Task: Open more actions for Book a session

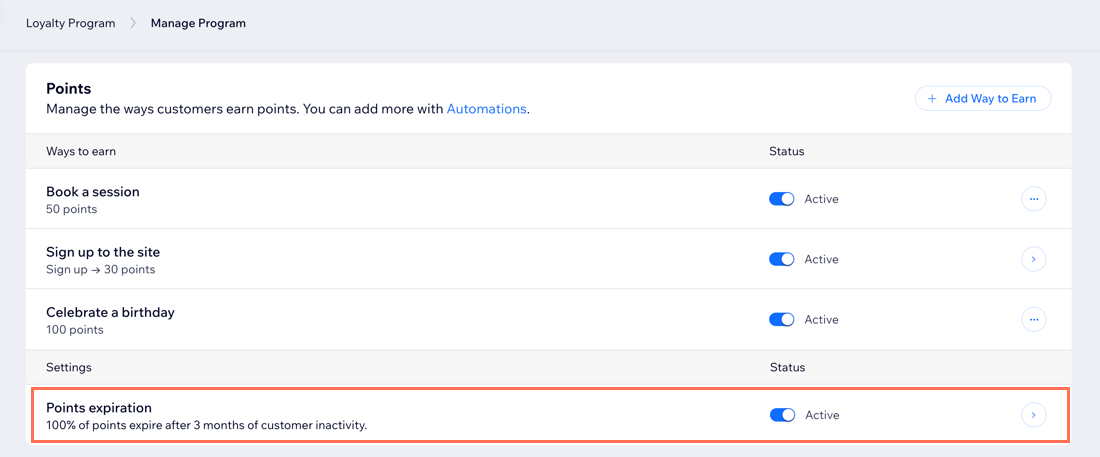Action: 1033,199
